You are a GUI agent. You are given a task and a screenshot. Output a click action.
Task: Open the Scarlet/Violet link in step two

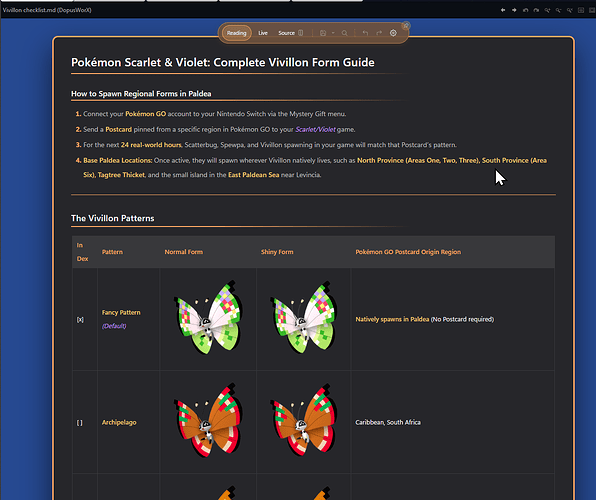coord(315,129)
